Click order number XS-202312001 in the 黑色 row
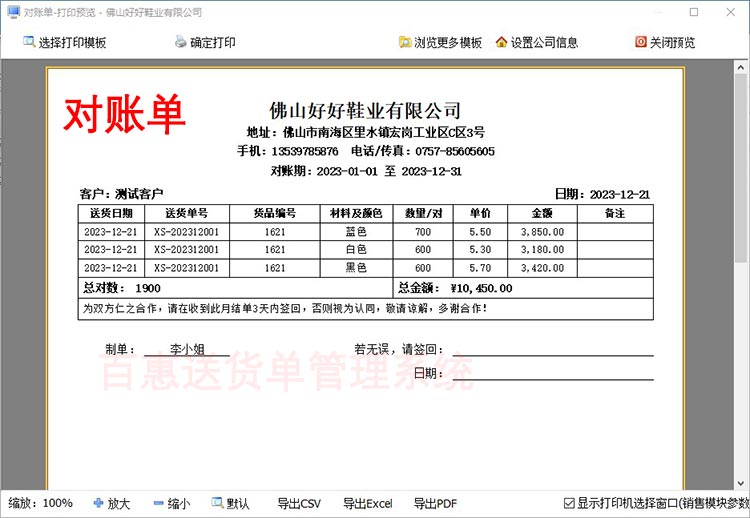The height and width of the screenshot is (518, 750). 187,268
